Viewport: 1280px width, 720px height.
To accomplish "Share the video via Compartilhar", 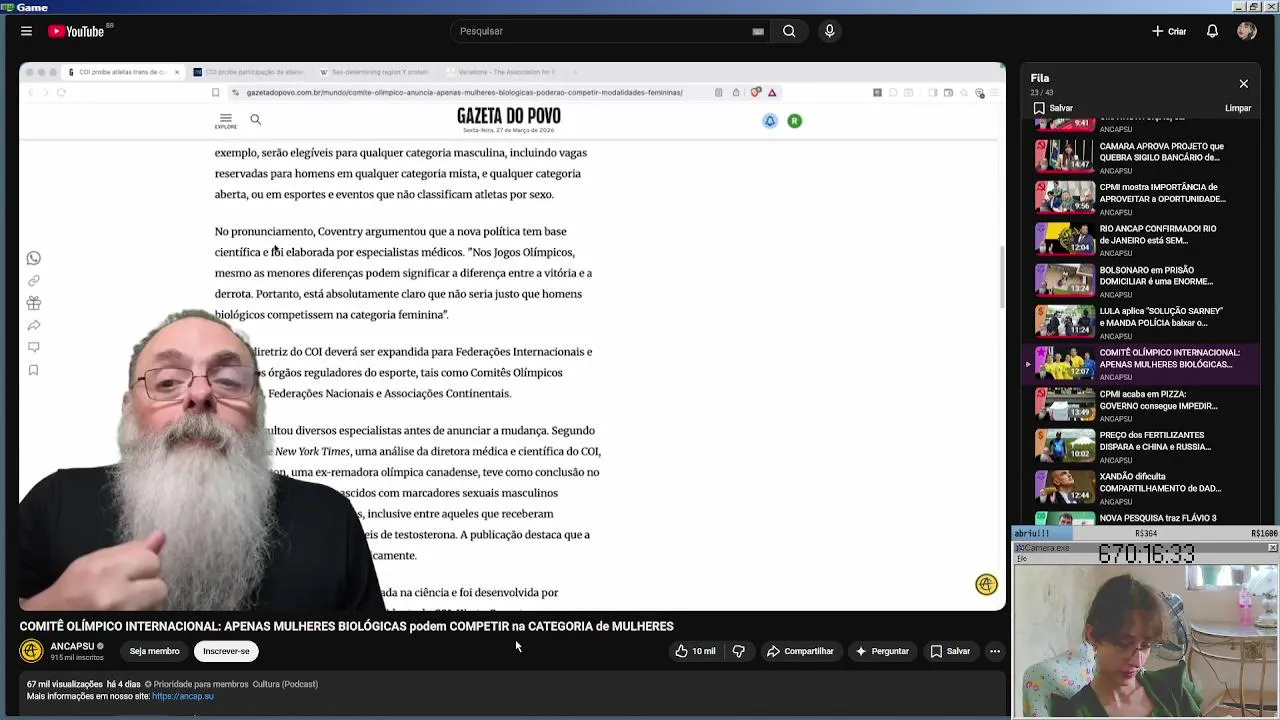I will (x=800, y=651).
